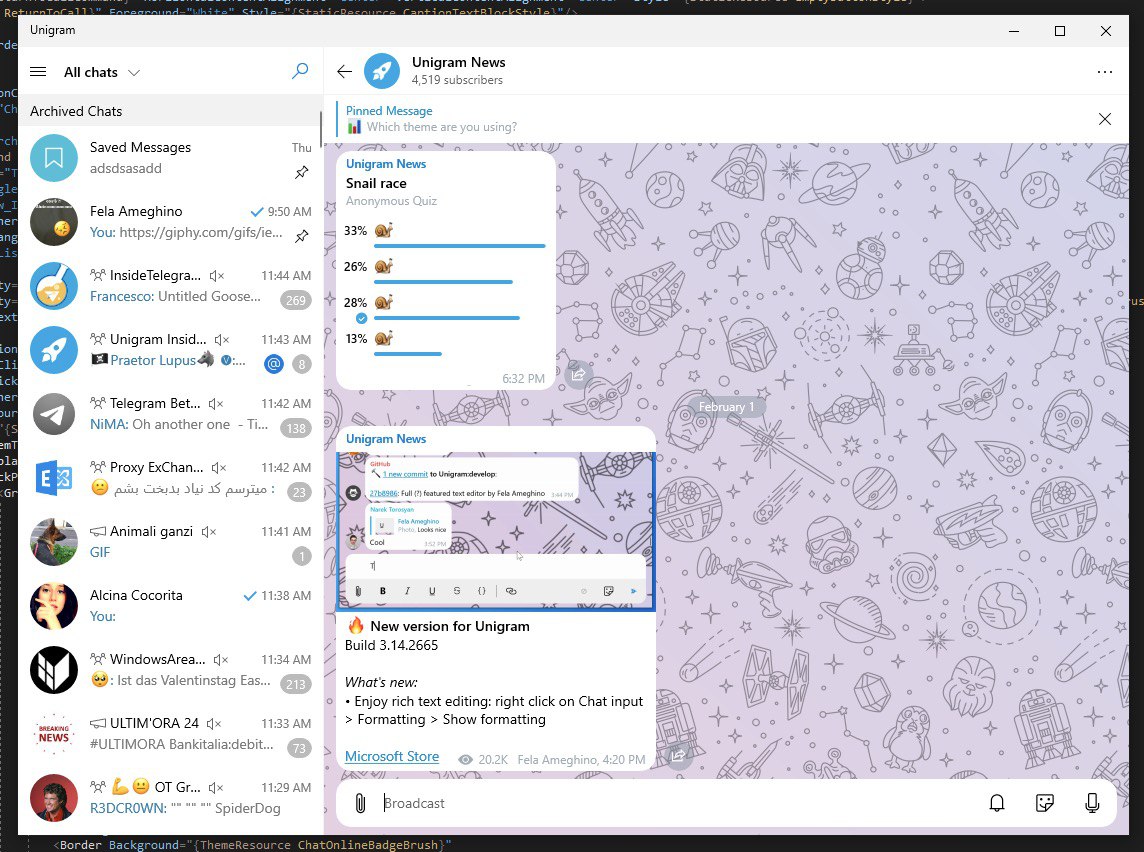Open the rich text editor screenshot image
This screenshot has width=1144, height=852.
pyautogui.click(x=496, y=531)
